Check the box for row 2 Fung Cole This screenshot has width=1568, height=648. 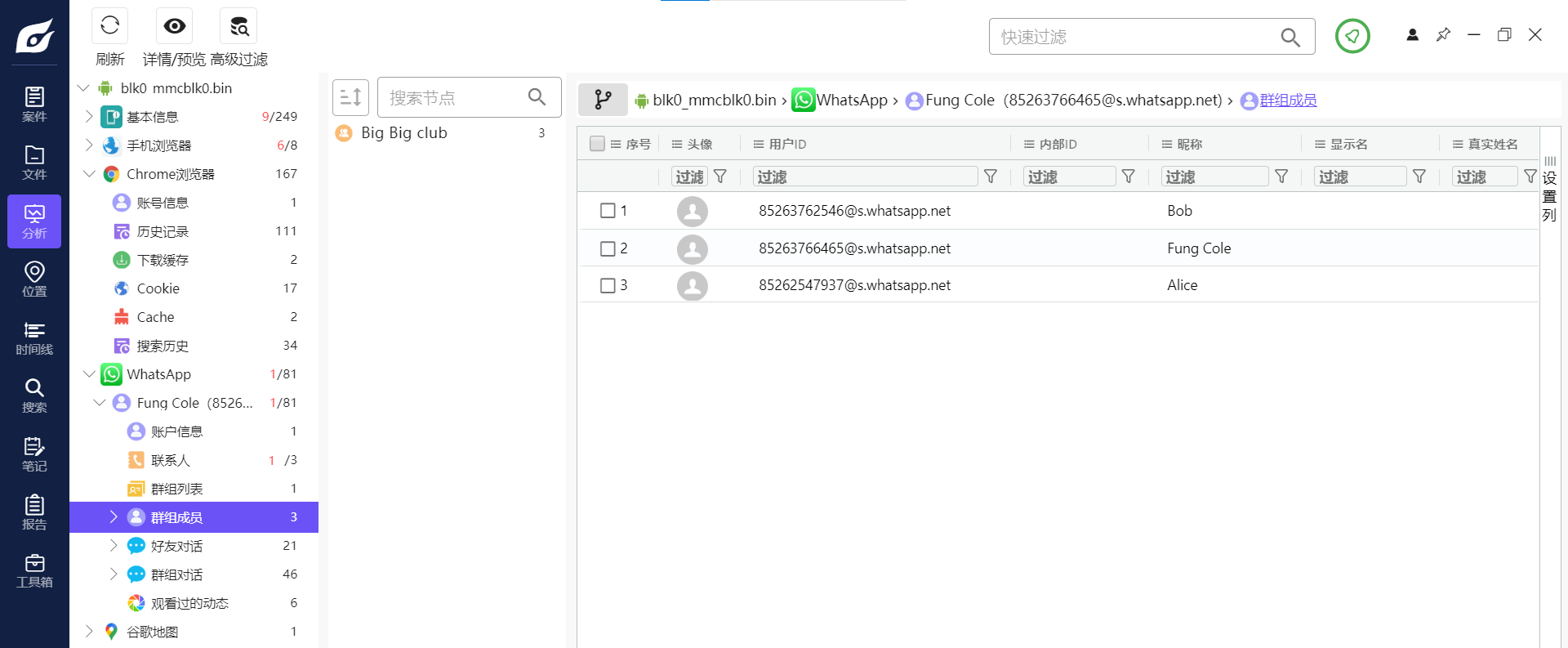pyautogui.click(x=608, y=248)
